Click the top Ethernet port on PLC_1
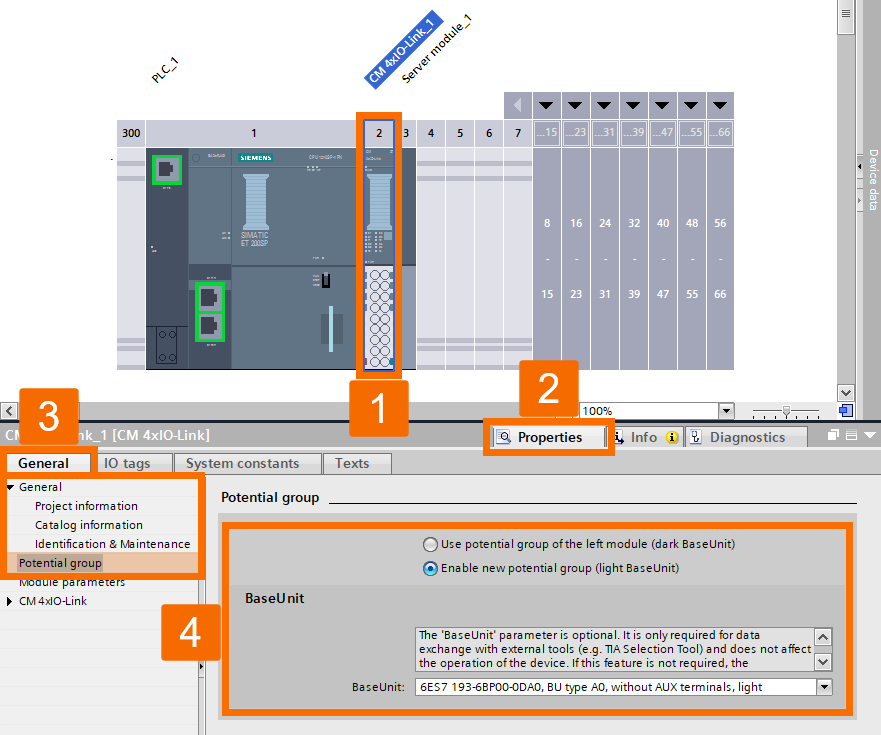881x735 pixels. 167,170
